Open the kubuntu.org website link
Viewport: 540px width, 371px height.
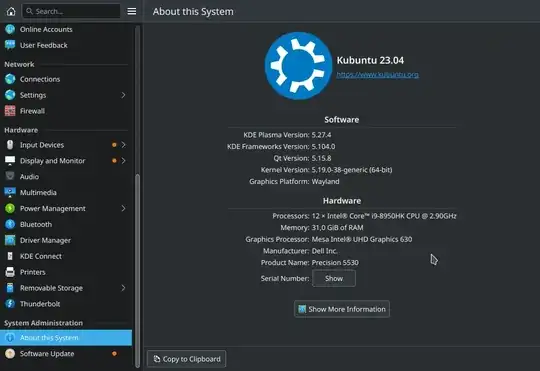[377, 75]
